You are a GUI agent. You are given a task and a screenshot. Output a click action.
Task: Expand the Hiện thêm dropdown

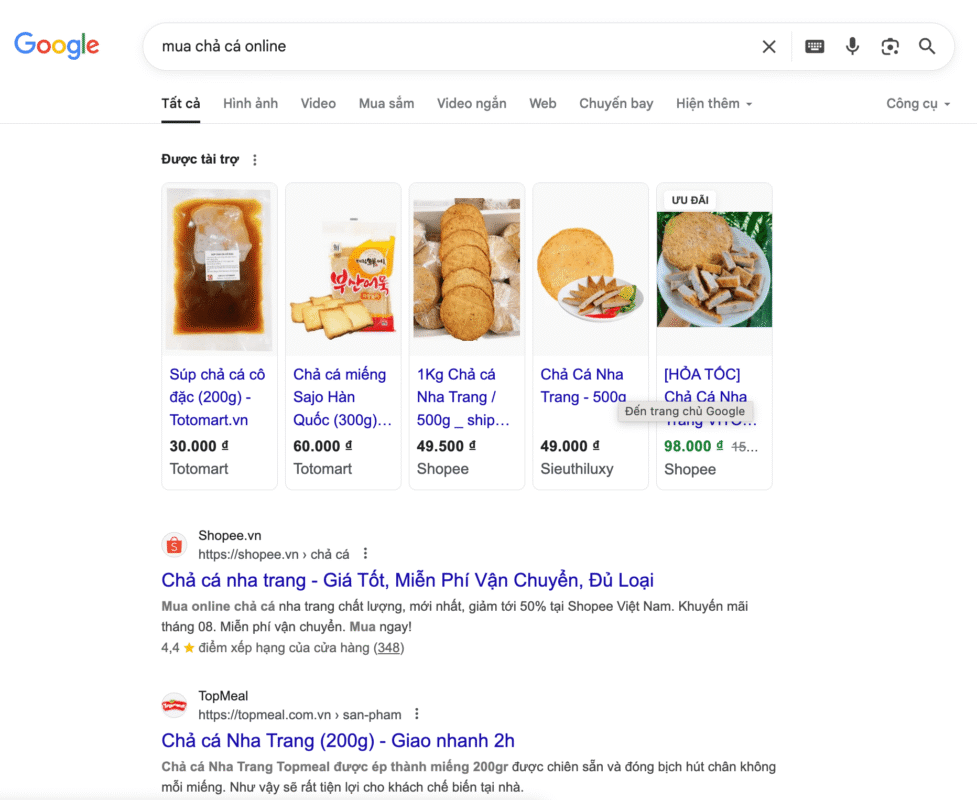713,103
